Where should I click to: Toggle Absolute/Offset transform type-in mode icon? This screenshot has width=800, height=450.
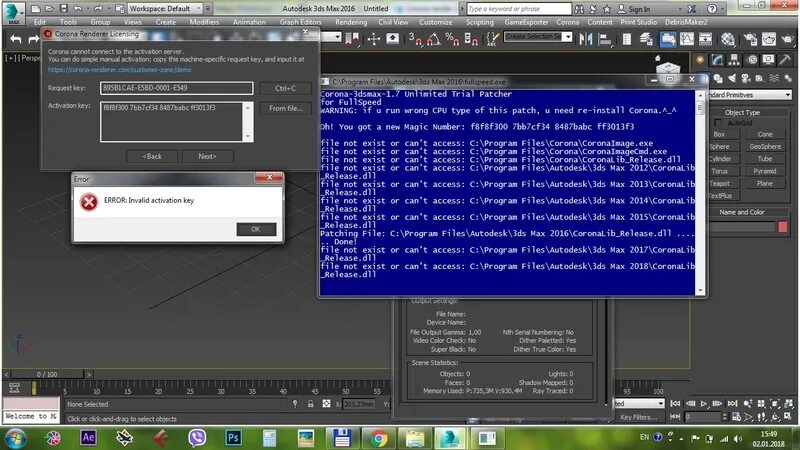[327, 404]
